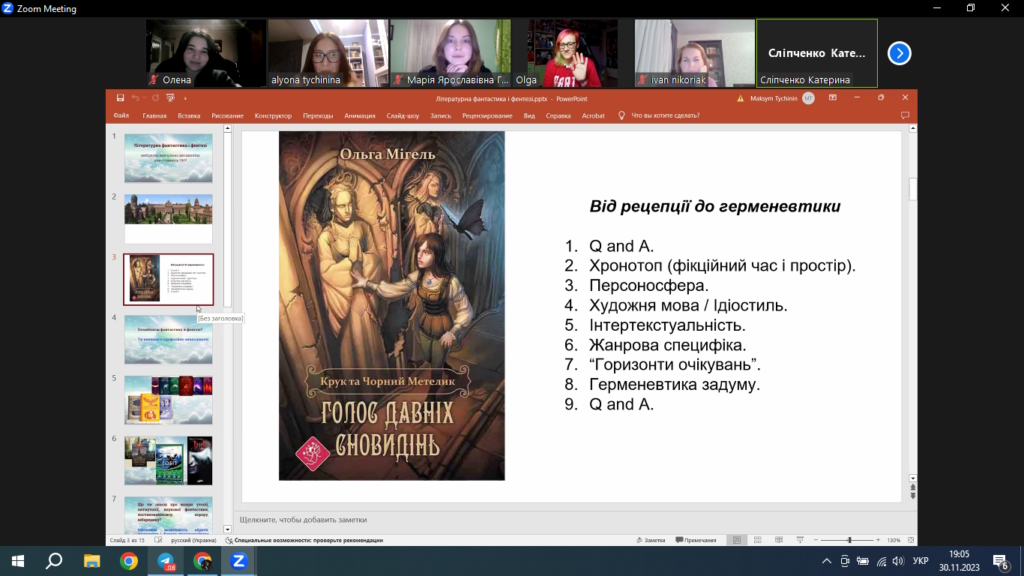1024x576 pixels.
Task: Click the 'Что вы хотите сделать?' search box
Action: click(x=665, y=116)
